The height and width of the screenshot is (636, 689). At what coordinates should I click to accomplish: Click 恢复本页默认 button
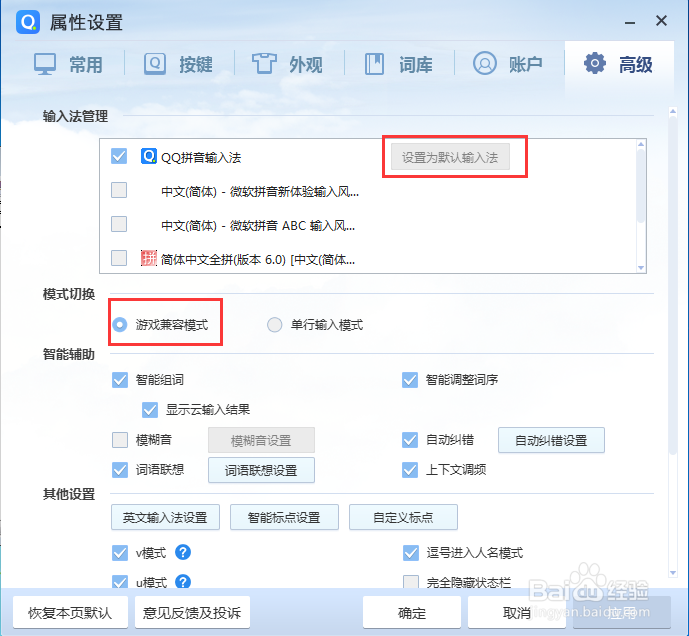pyautogui.click(x=70, y=612)
